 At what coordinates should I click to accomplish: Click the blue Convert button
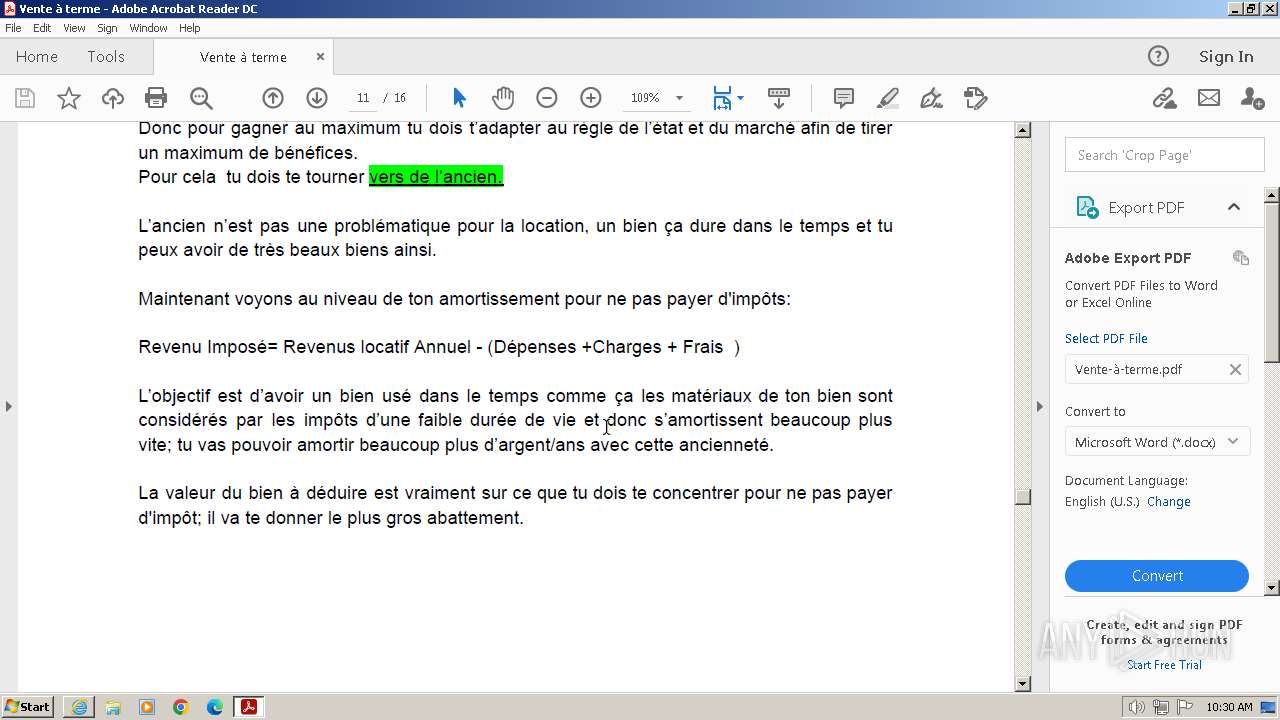[1157, 576]
